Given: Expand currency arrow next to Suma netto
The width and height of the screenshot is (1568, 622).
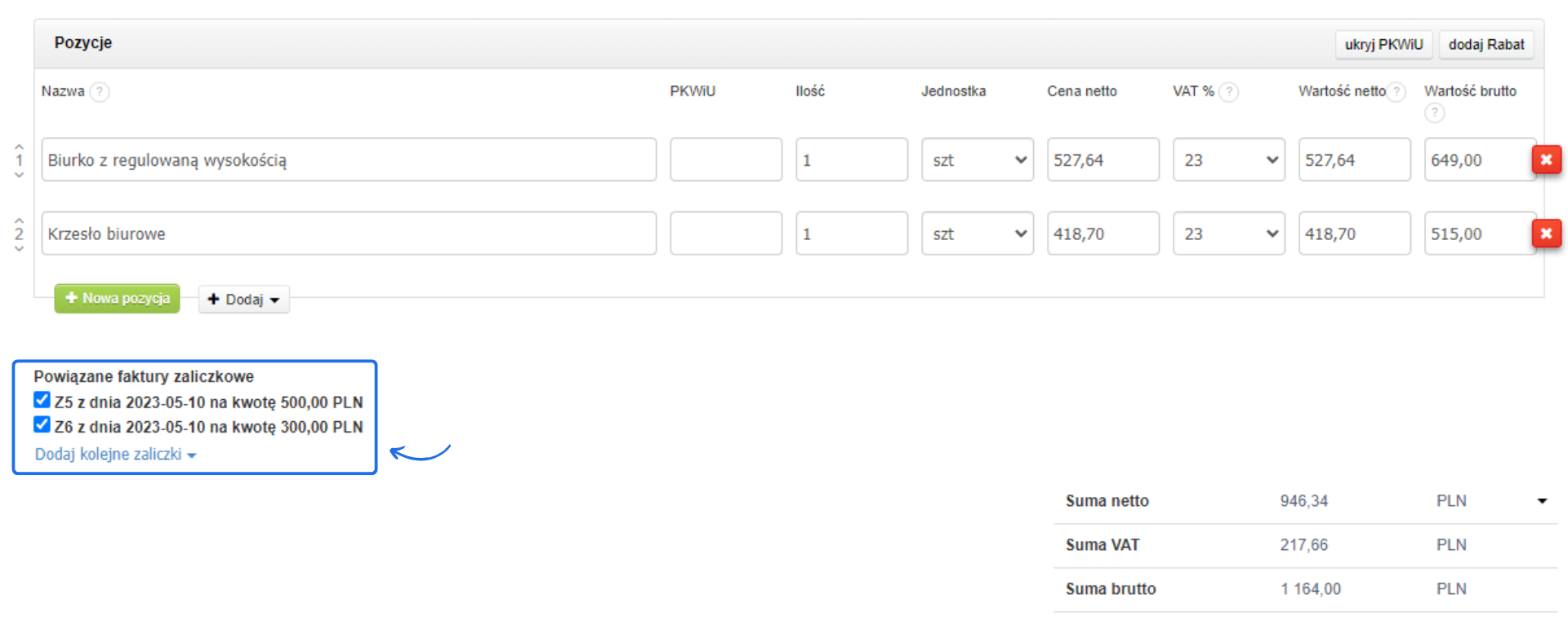Looking at the screenshot, I should click(1542, 501).
